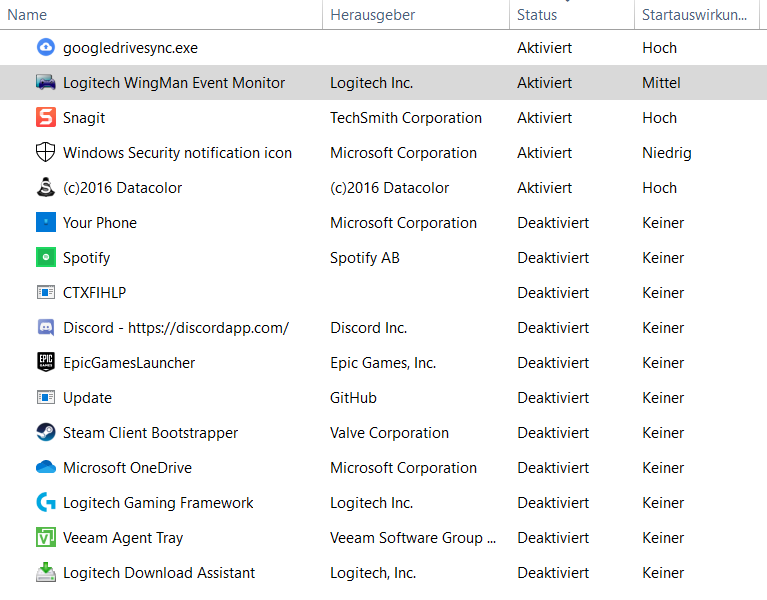The image size is (767, 600).
Task: Click the Windows Security shield icon
Action: (x=45, y=153)
